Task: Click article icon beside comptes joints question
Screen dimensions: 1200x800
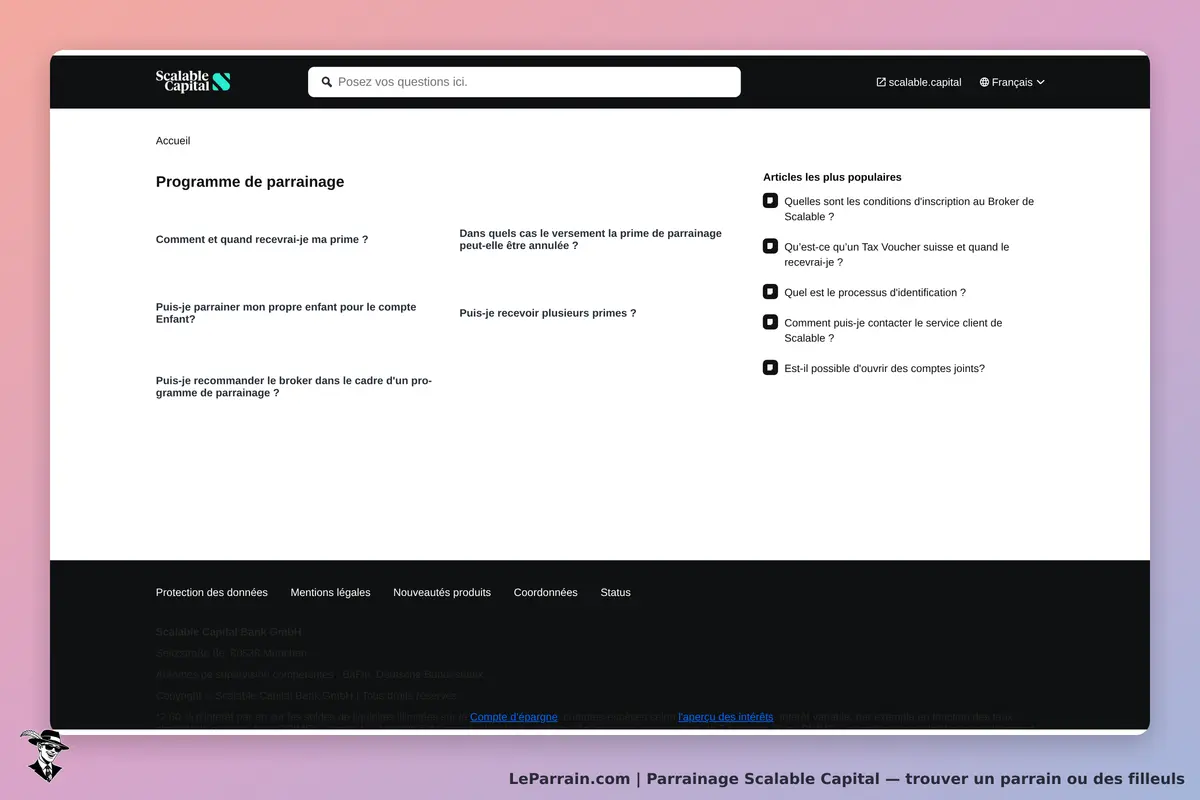Action: coord(770,367)
